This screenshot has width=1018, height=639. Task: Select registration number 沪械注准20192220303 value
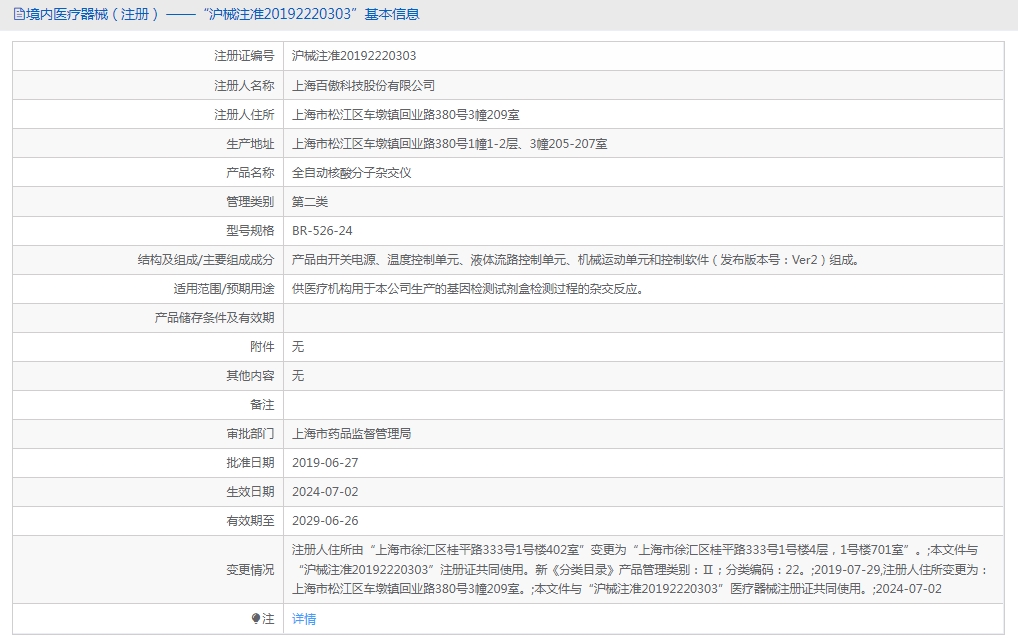354,56
